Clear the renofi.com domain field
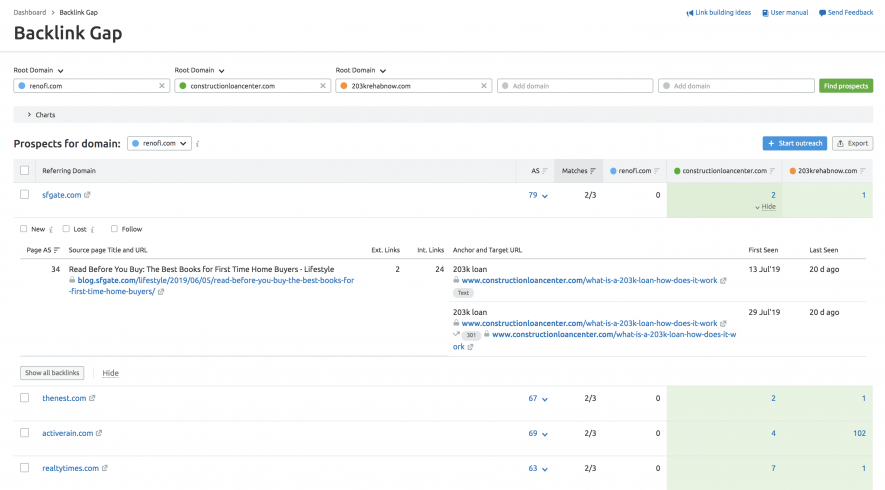Image resolution: width=885 pixels, height=490 pixels. pyautogui.click(x=162, y=86)
